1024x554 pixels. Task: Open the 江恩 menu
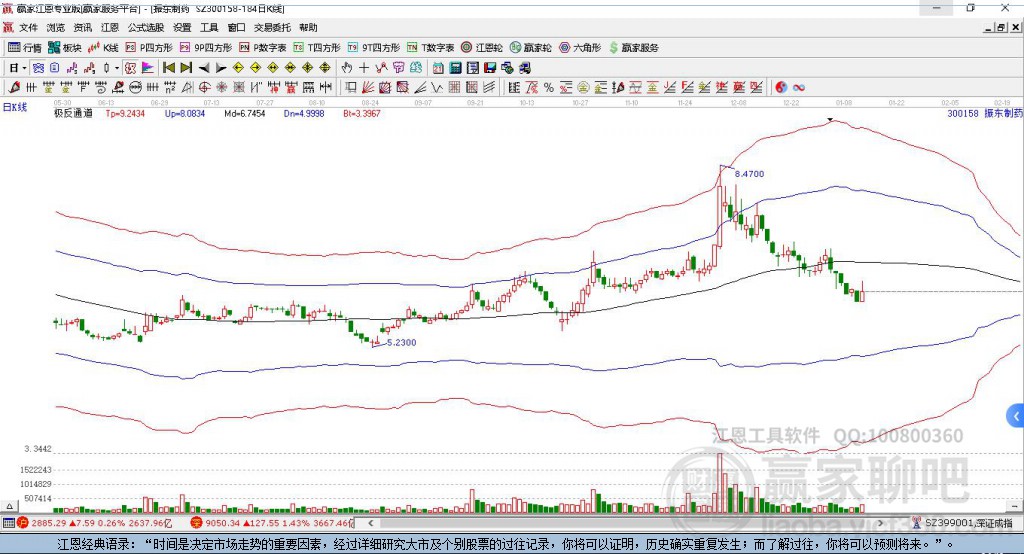[x=110, y=27]
